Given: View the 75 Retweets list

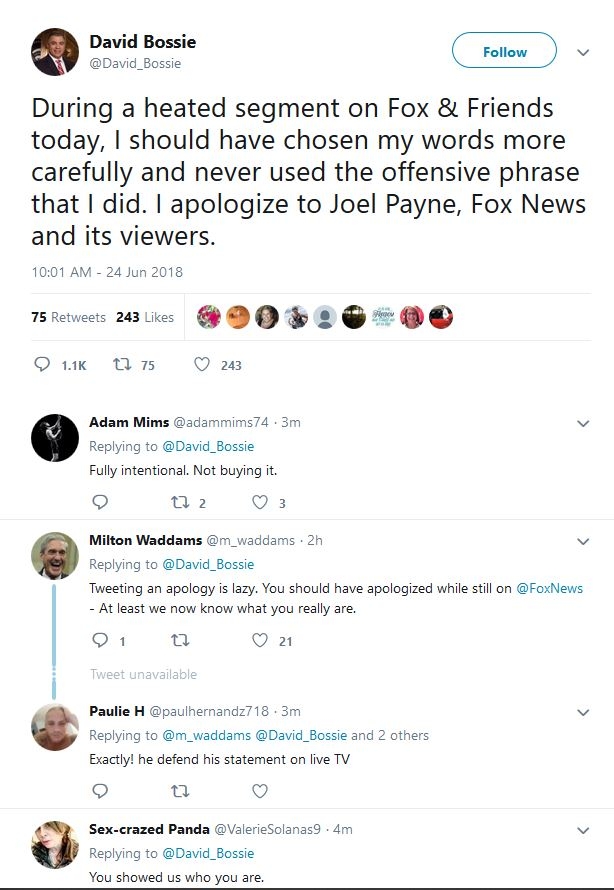Looking at the screenshot, I should coord(68,317).
